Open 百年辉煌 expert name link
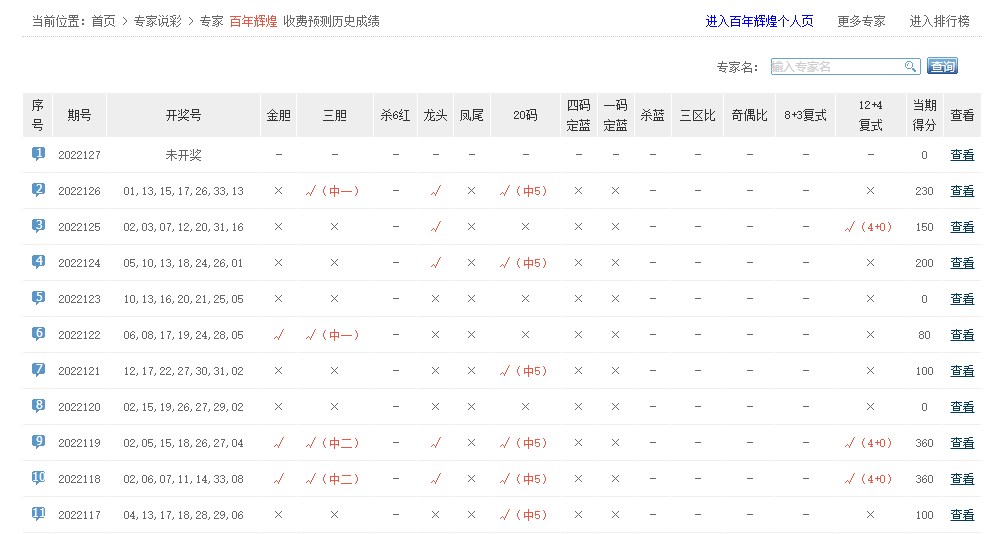Viewport: 986px width, 534px height. pos(253,21)
